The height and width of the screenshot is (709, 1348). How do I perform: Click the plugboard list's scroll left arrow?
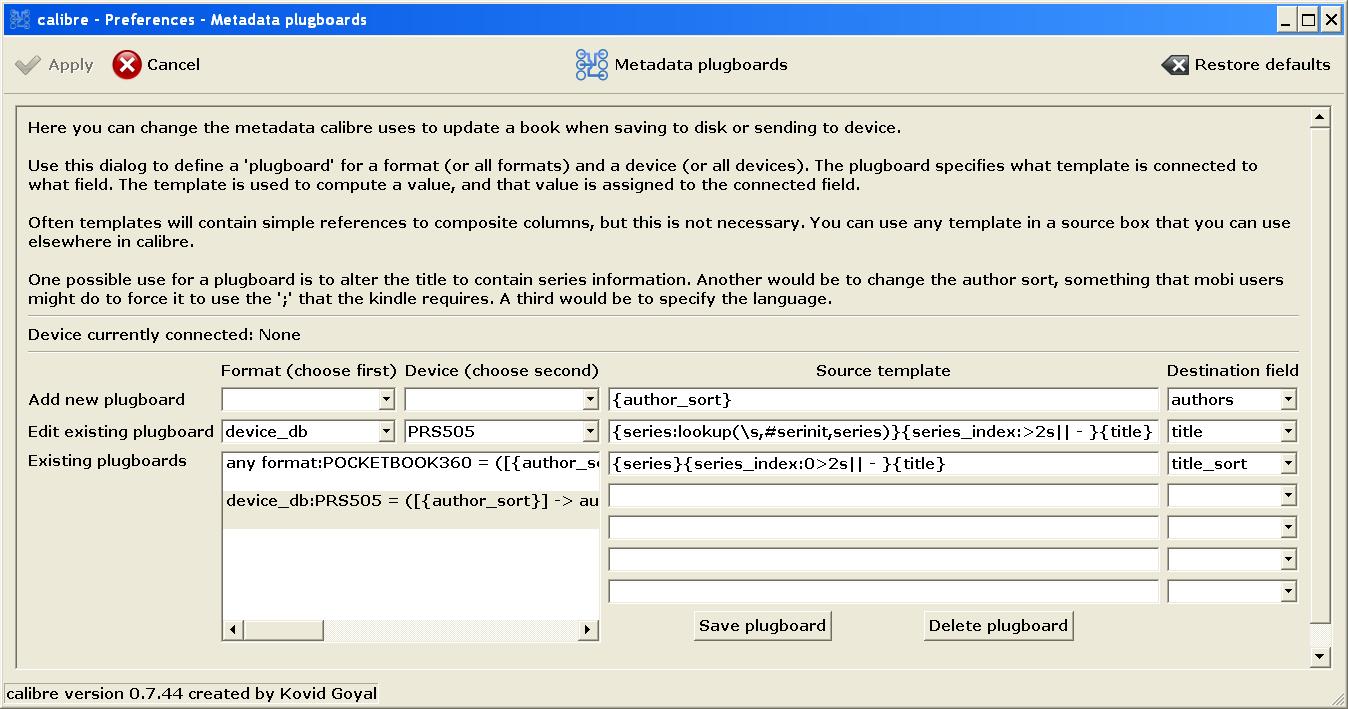232,630
